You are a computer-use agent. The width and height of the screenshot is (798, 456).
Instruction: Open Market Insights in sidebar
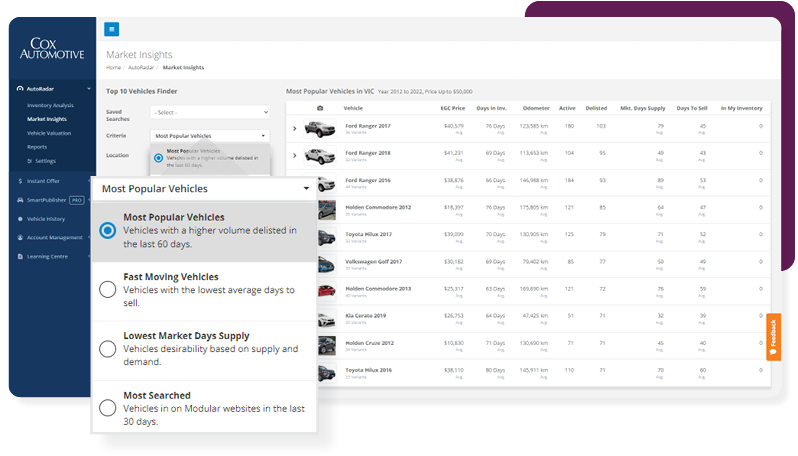click(x=47, y=119)
